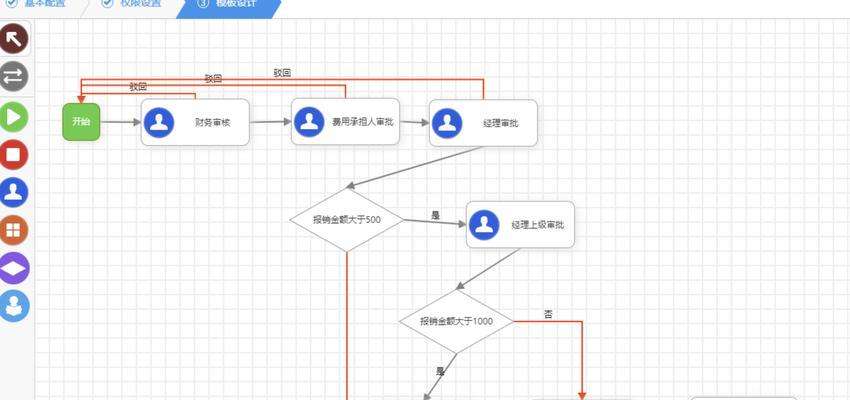Click the user icon in 经理上级审批 node
Viewport: 850px width, 400px height.
484,225
